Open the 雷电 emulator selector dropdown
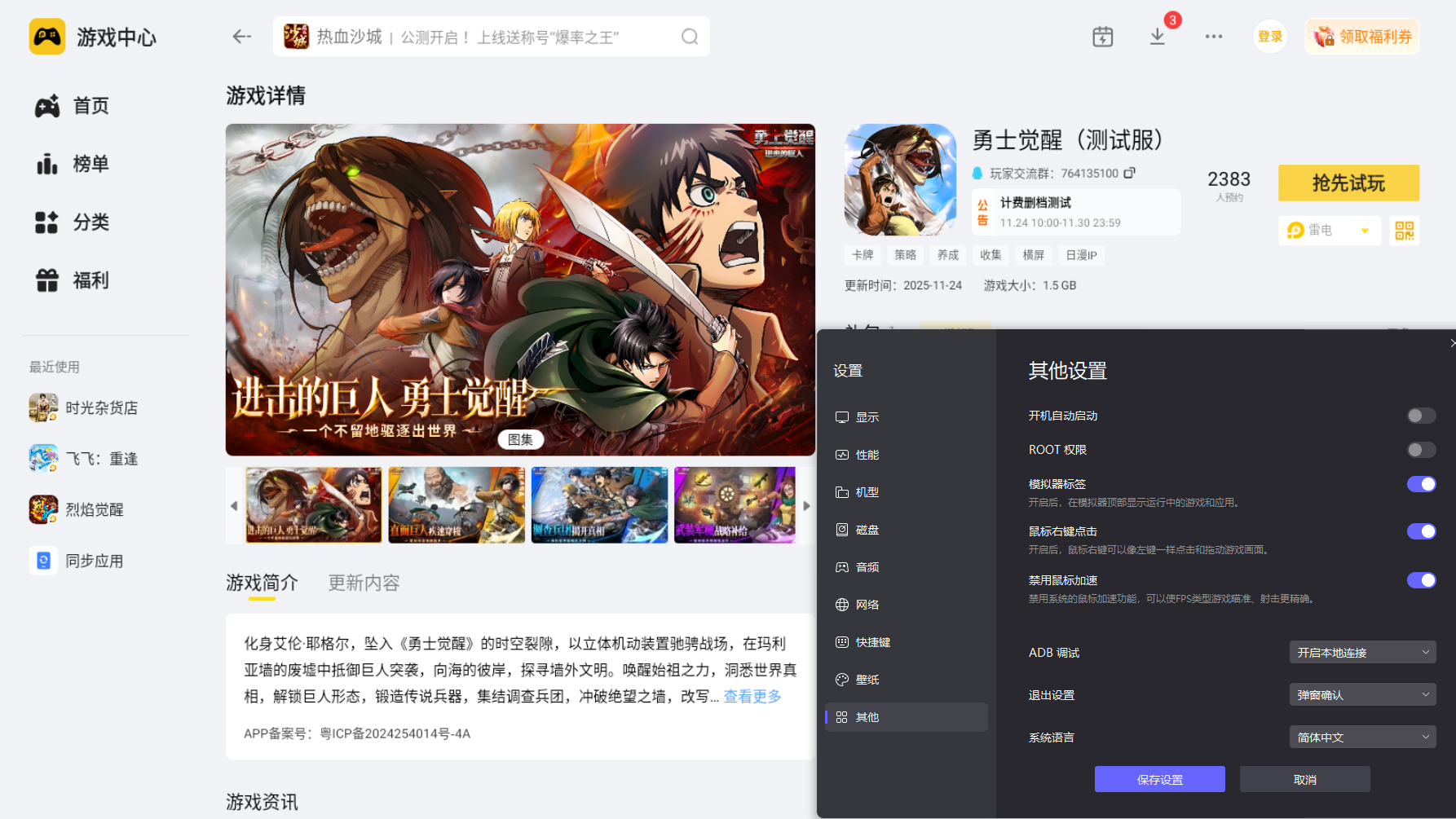The height and width of the screenshot is (819, 1456). (x=1330, y=231)
